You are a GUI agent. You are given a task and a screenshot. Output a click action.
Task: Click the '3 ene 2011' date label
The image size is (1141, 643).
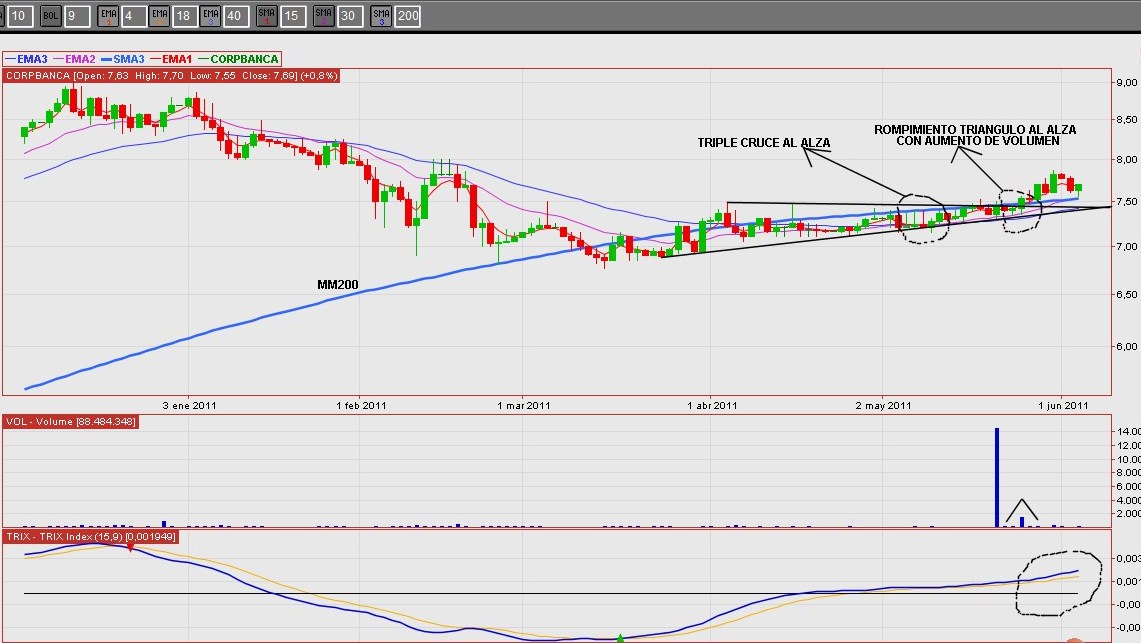[x=189, y=406]
